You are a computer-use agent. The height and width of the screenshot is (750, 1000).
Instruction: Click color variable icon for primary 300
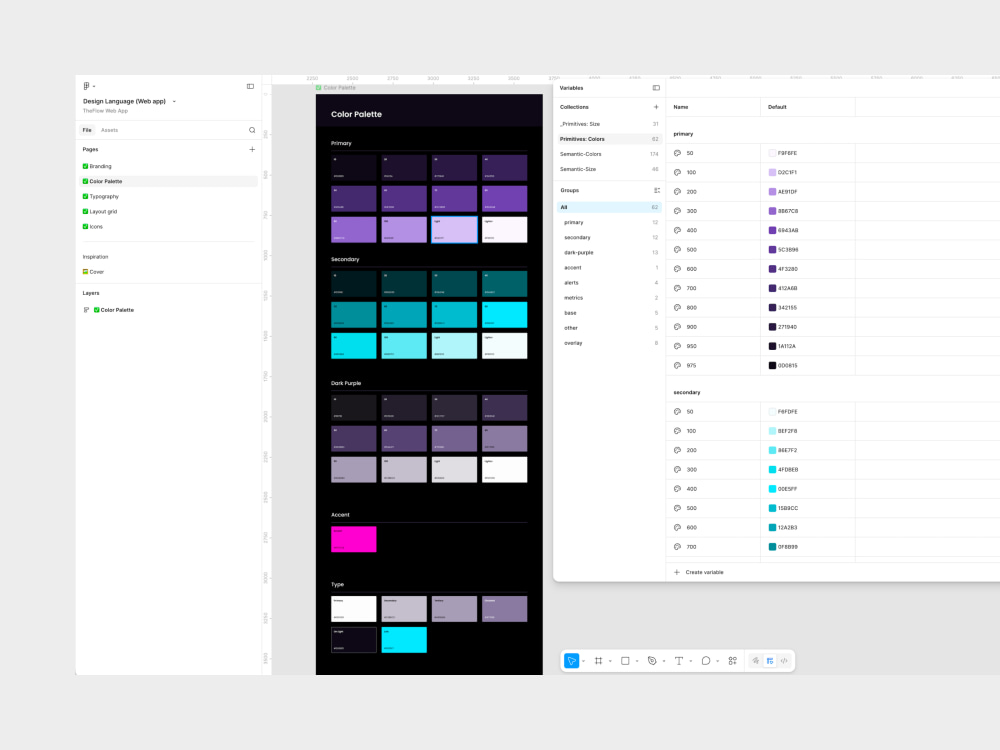677,211
